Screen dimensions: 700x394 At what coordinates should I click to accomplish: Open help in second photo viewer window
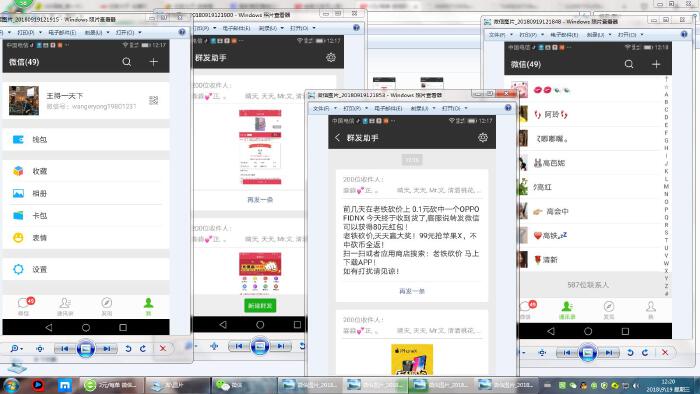click(356, 28)
